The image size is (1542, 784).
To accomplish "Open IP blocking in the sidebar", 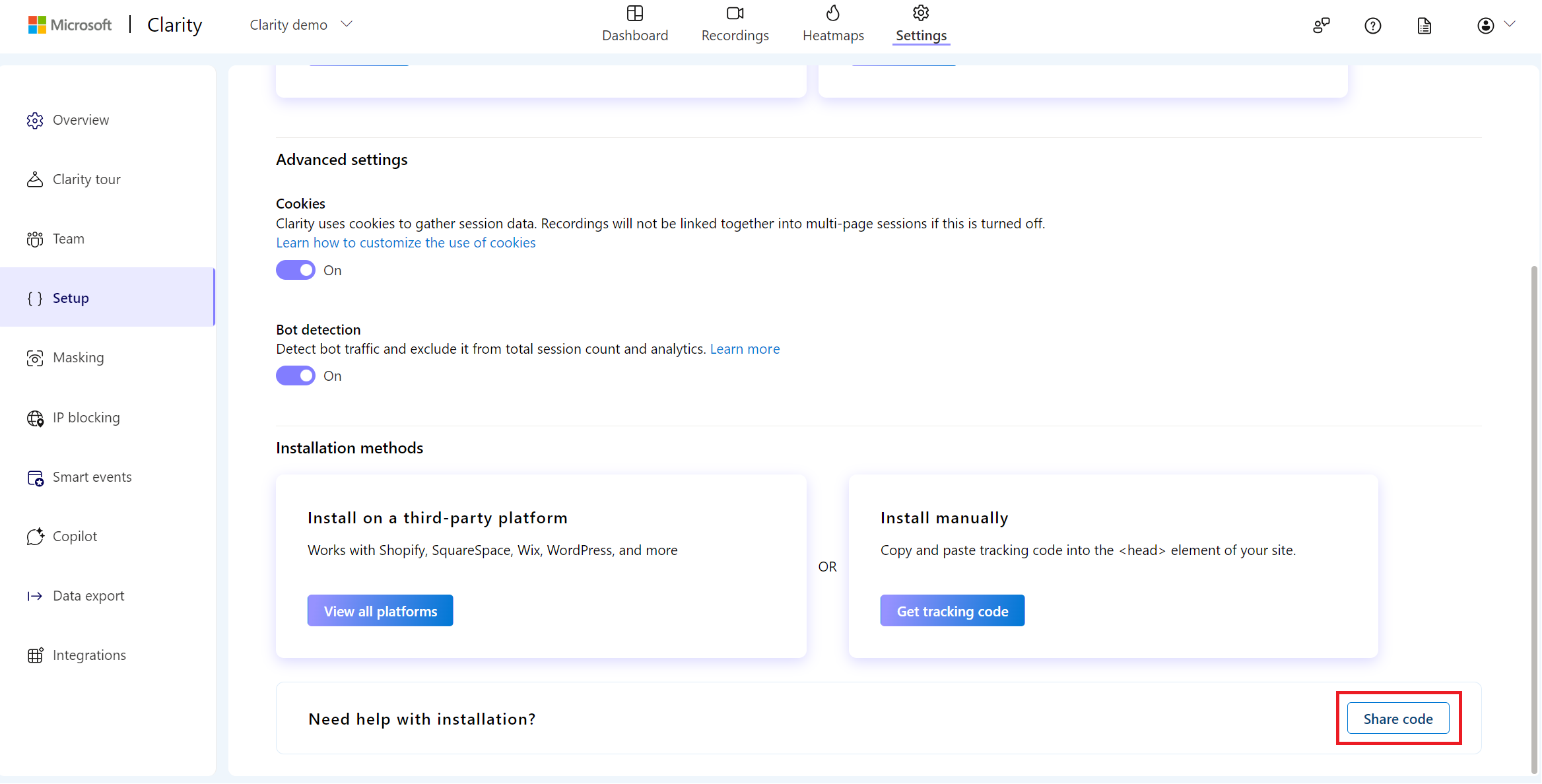I will [108, 418].
